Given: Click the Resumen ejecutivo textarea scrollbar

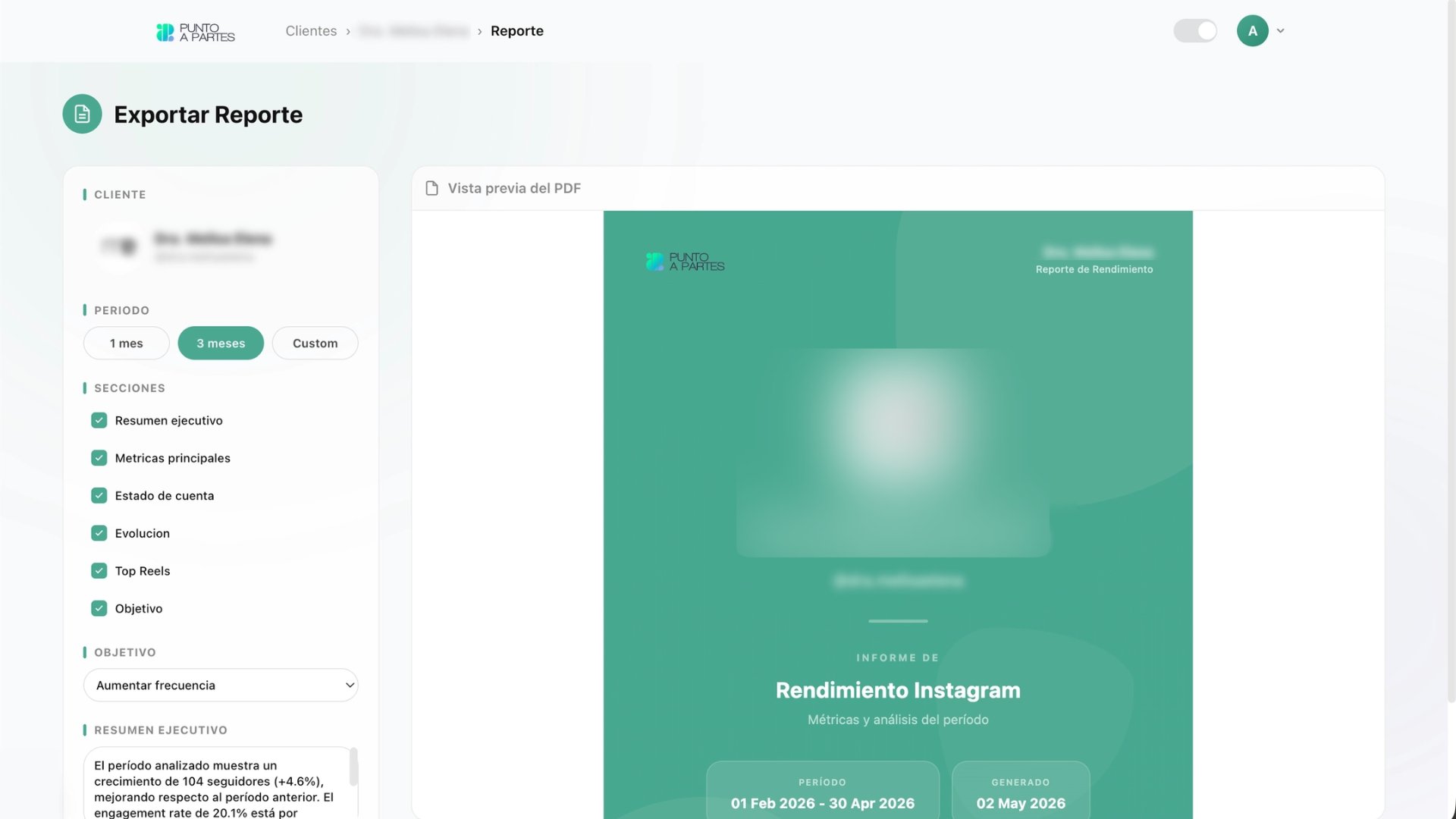Looking at the screenshot, I should [x=353, y=767].
